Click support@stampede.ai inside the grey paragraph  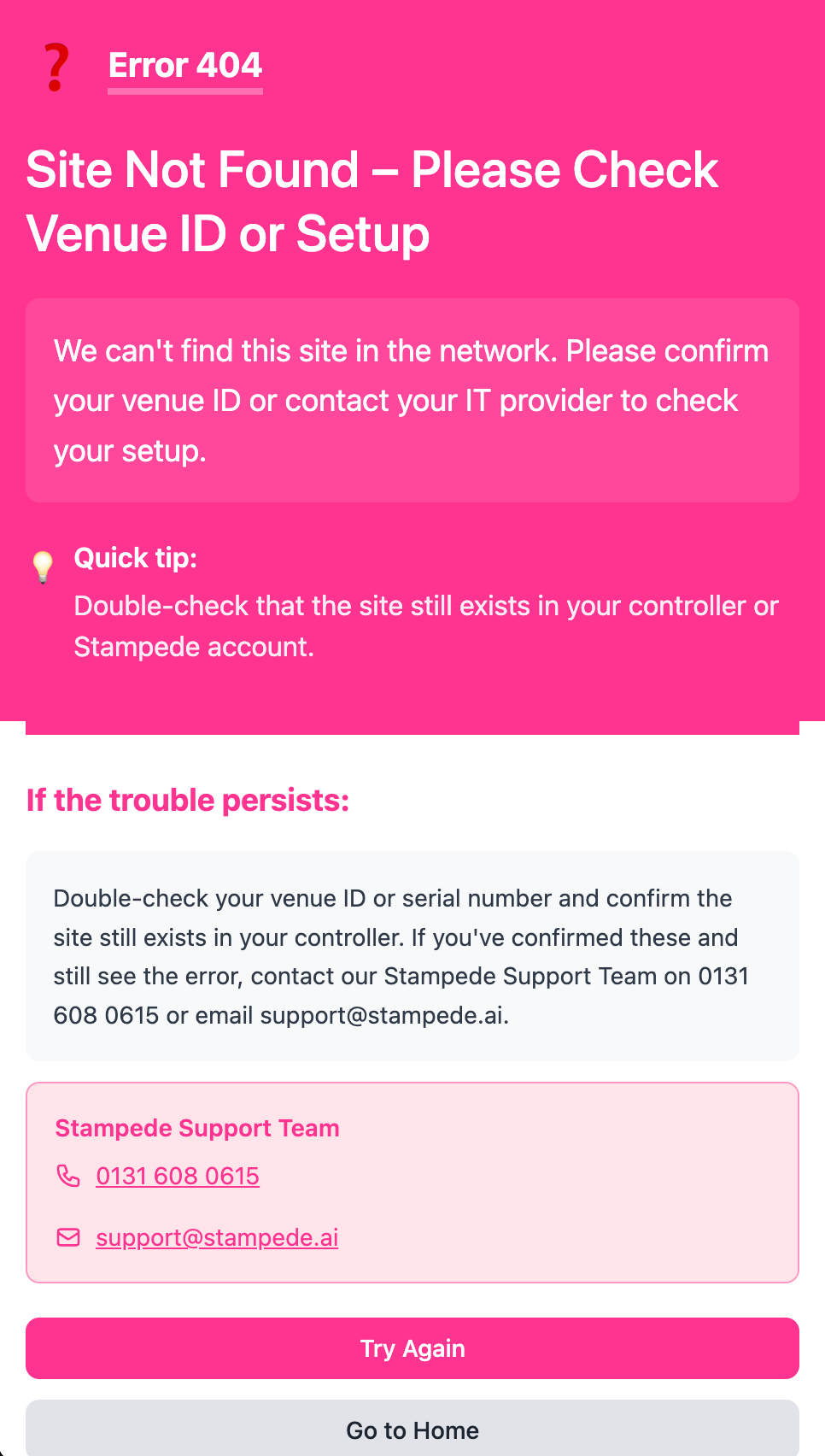[383, 1015]
